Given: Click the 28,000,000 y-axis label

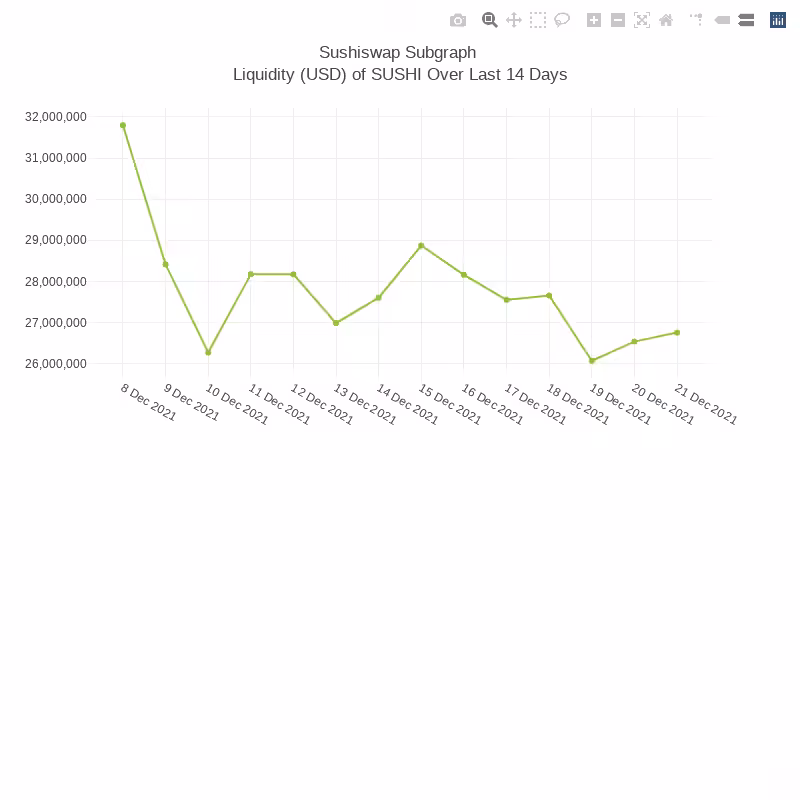Looking at the screenshot, I should coord(56,282).
